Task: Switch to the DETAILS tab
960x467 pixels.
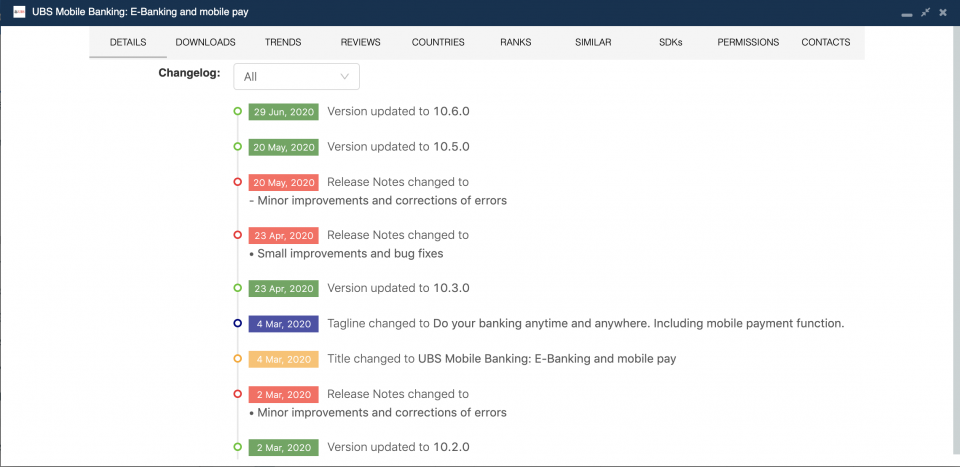Action: (128, 42)
